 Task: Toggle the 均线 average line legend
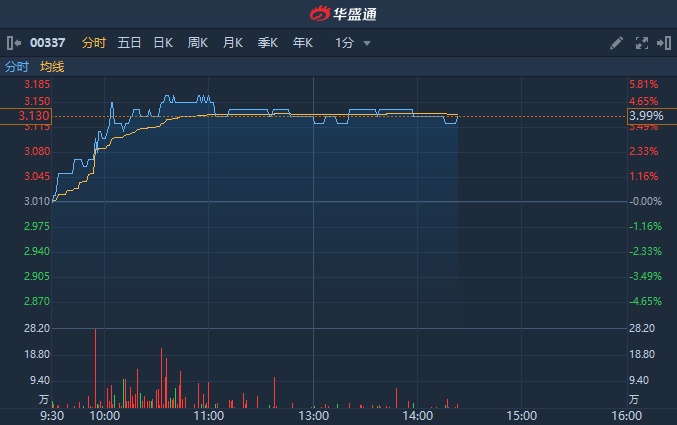tap(52, 67)
